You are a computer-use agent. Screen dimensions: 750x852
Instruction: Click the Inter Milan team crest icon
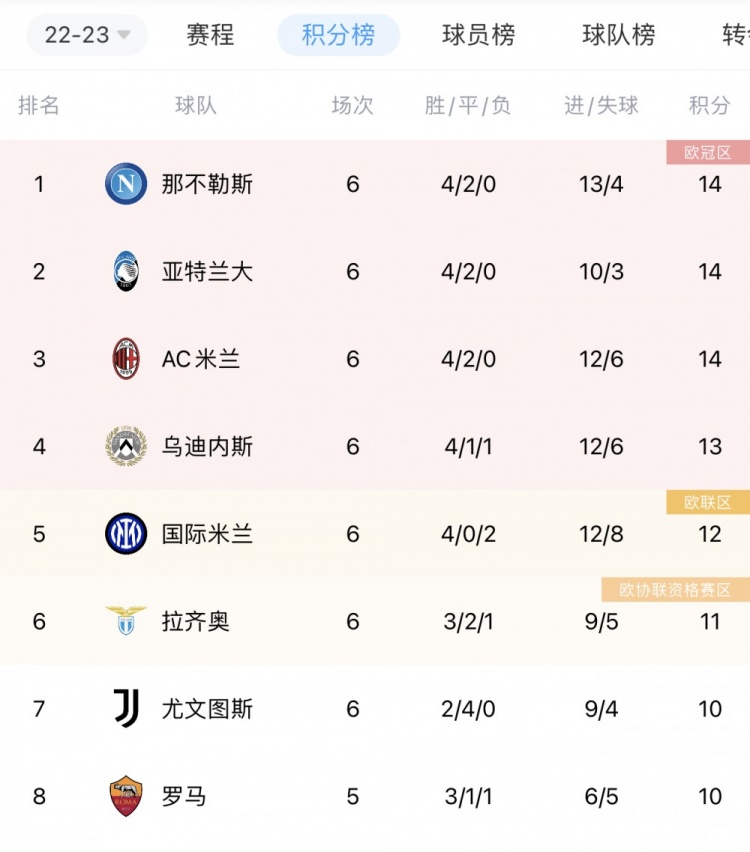pos(126,534)
